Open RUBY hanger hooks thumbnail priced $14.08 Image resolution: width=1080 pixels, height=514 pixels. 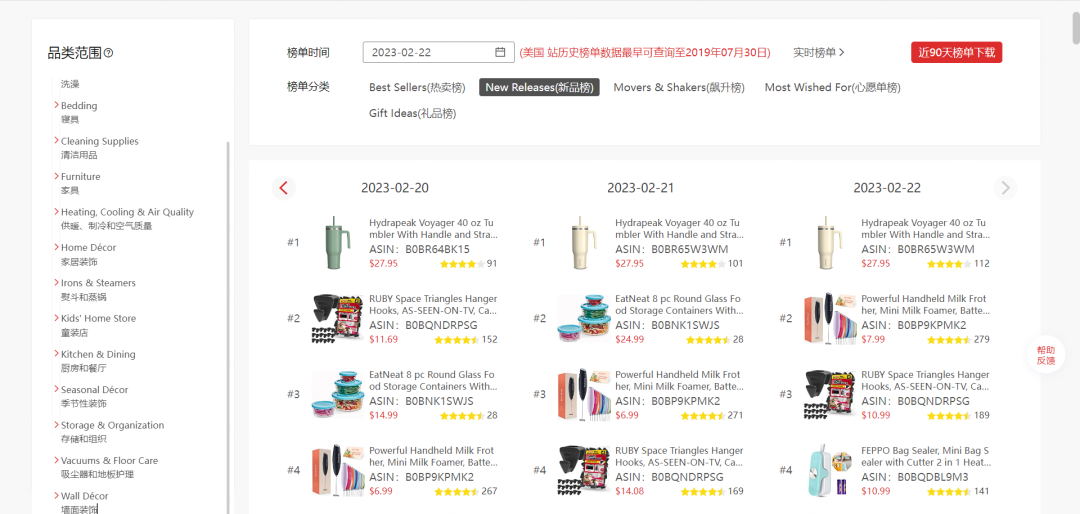(583, 470)
